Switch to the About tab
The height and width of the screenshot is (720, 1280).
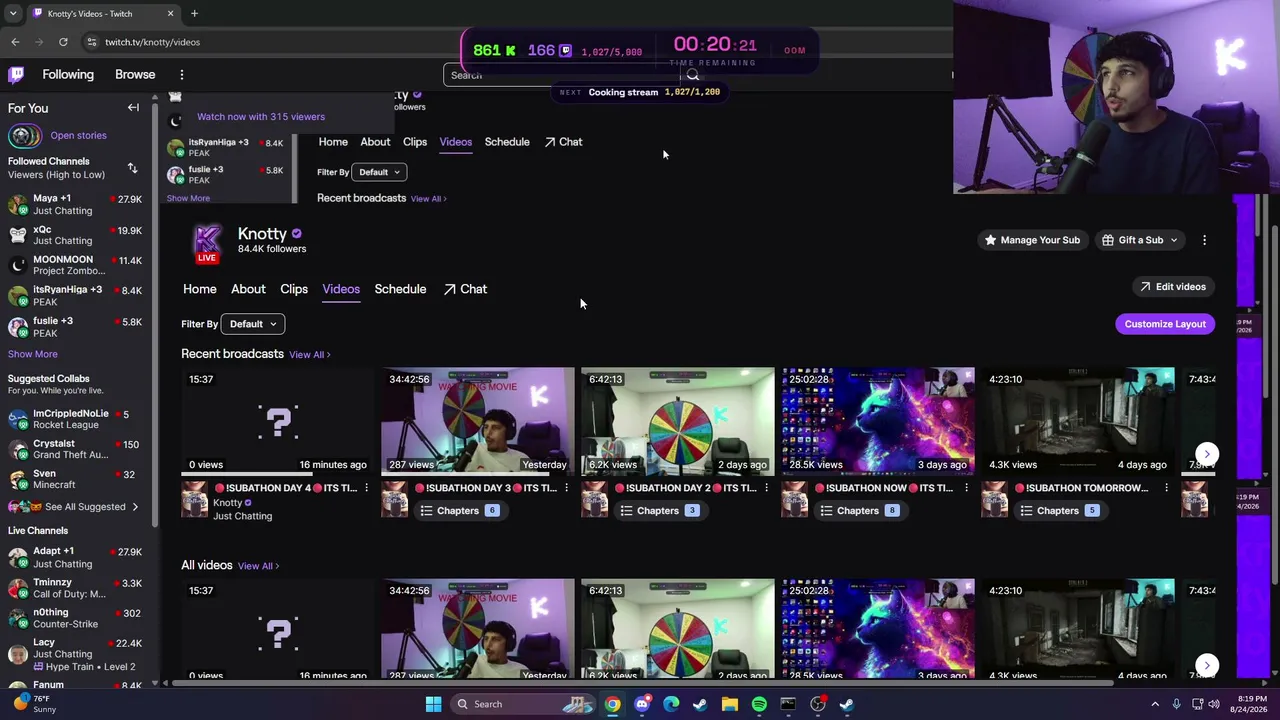pos(248,289)
